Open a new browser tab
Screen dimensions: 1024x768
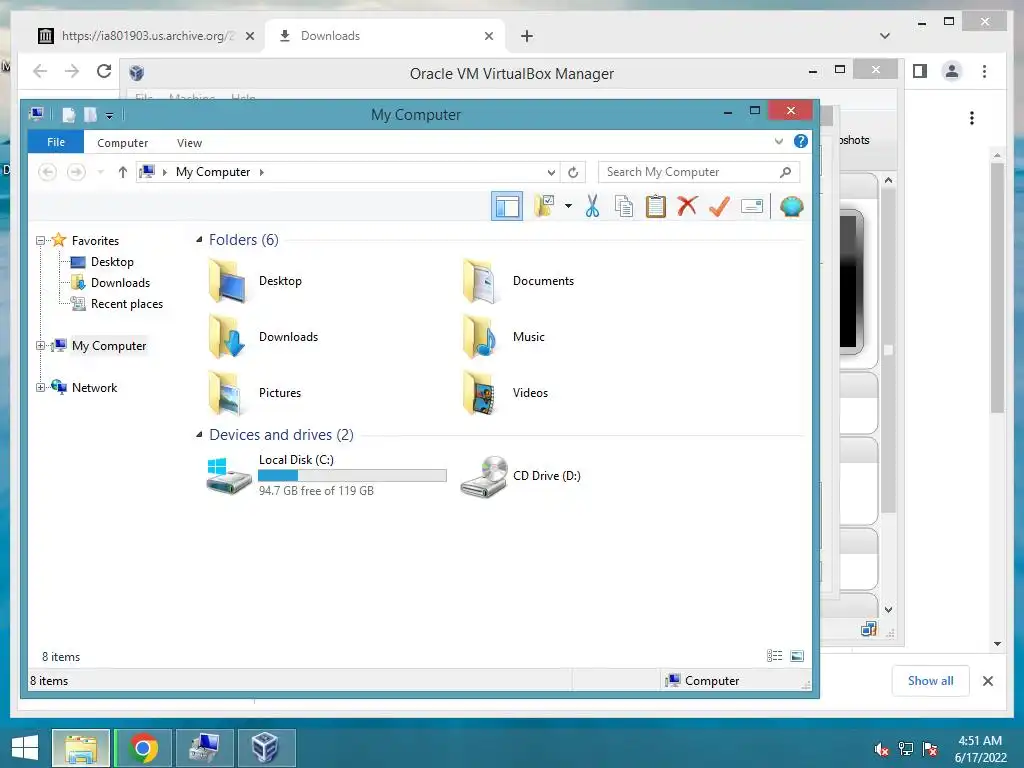coord(527,36)
